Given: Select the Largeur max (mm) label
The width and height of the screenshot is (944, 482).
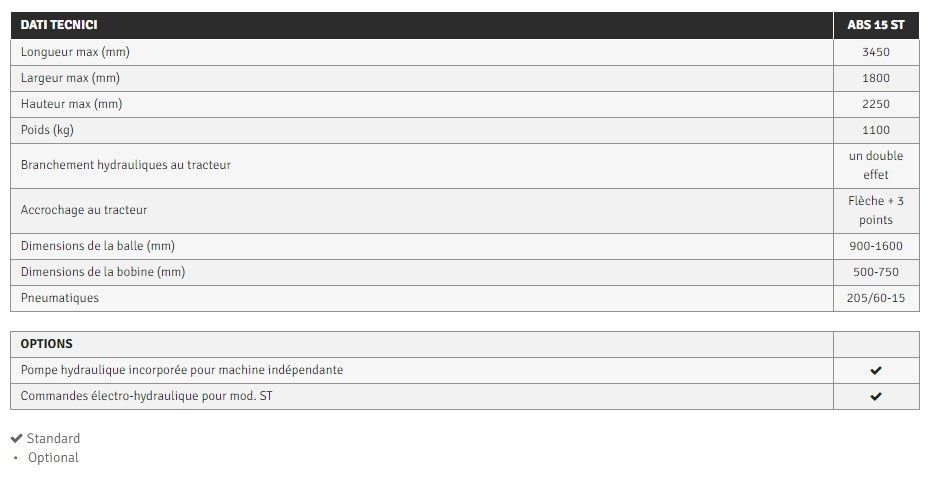Looking at the screenshot, I should (x=70, y=78).
